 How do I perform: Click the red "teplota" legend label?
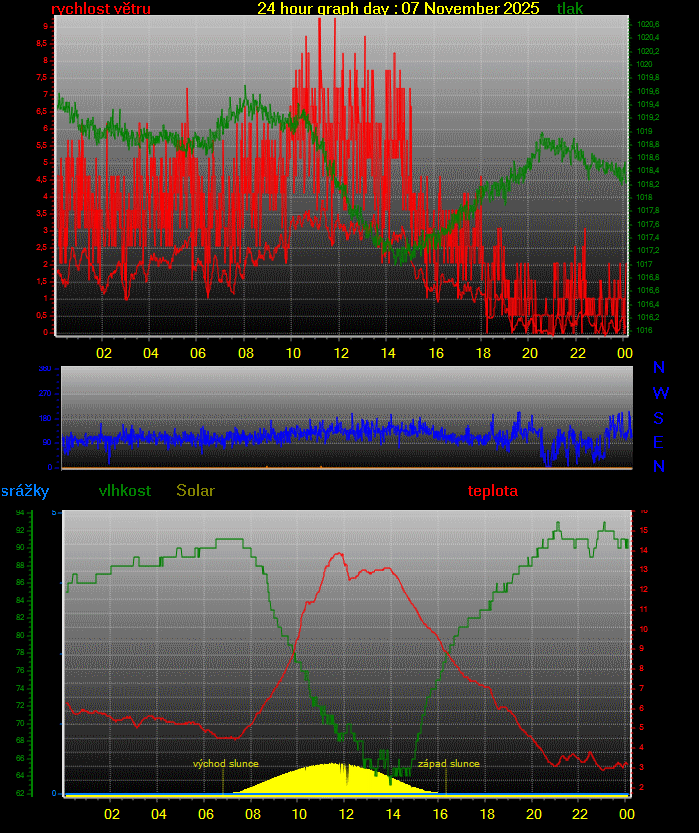(x=493, y=491)
